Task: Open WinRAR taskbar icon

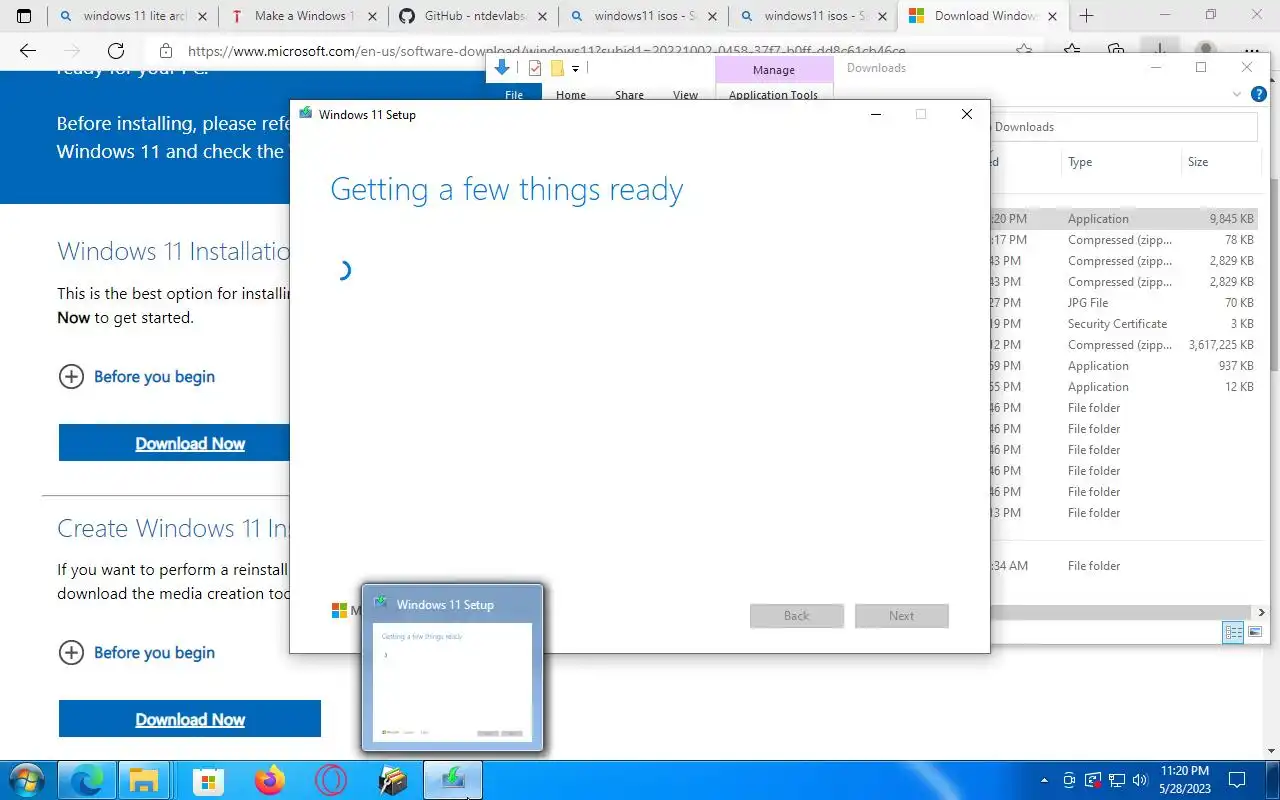Action: click(x=393, y=780)
